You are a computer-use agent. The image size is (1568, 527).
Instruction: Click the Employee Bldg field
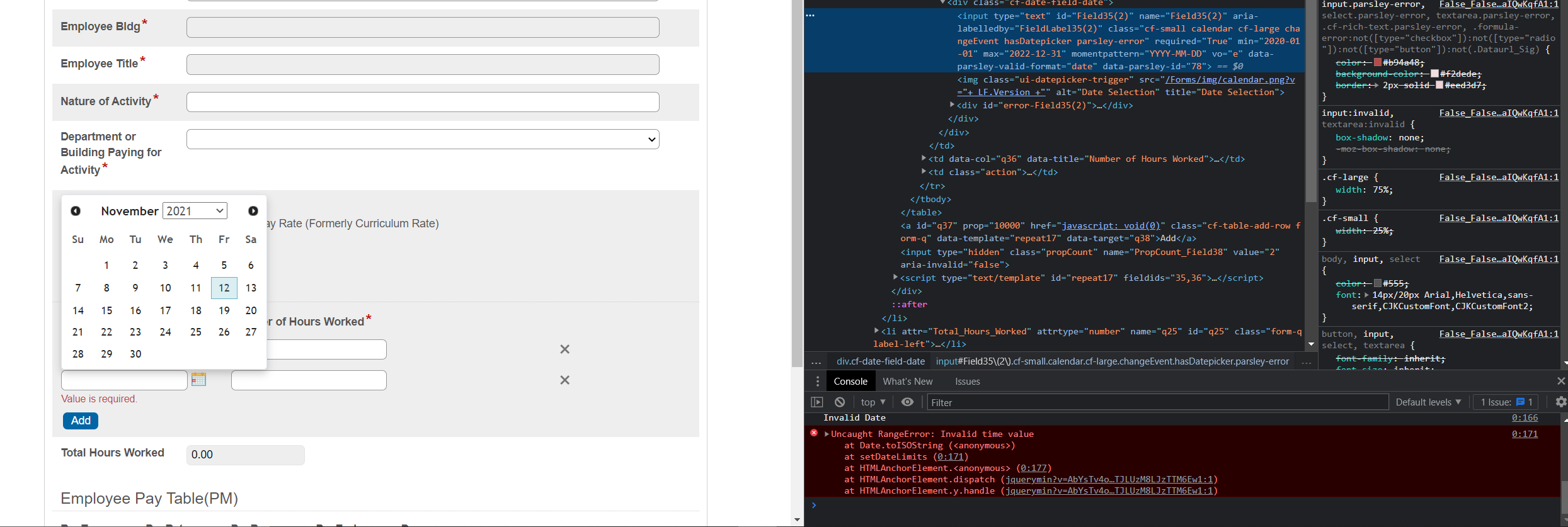click(423, 27)
